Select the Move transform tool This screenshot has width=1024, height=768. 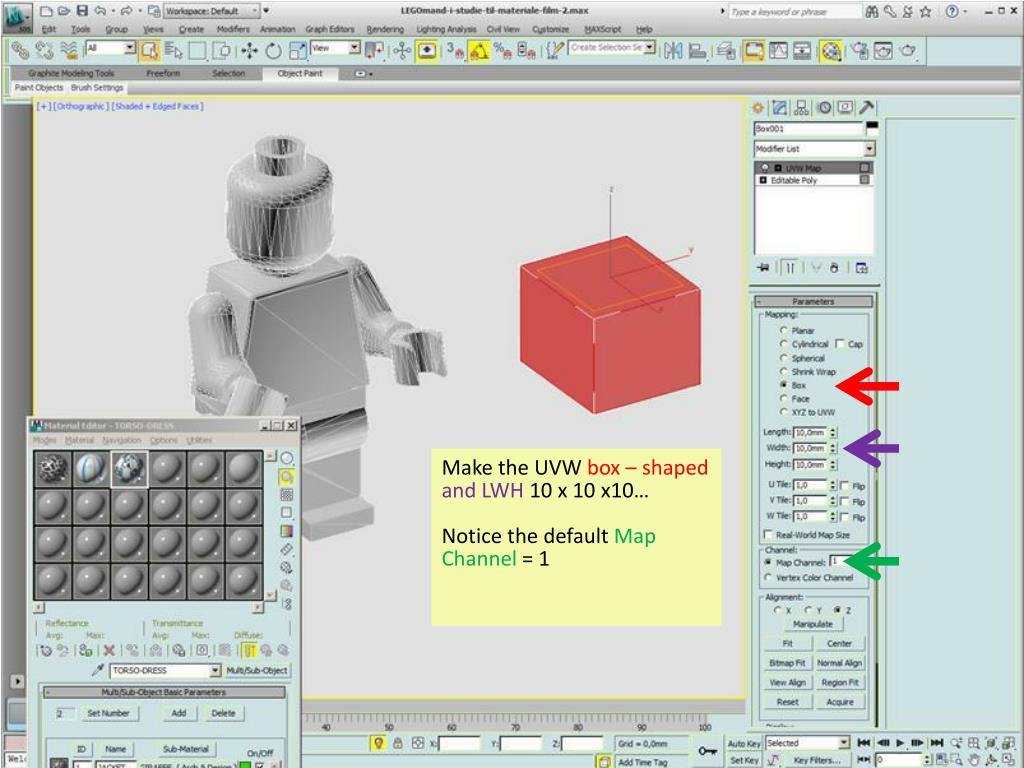tap(249, 50)
